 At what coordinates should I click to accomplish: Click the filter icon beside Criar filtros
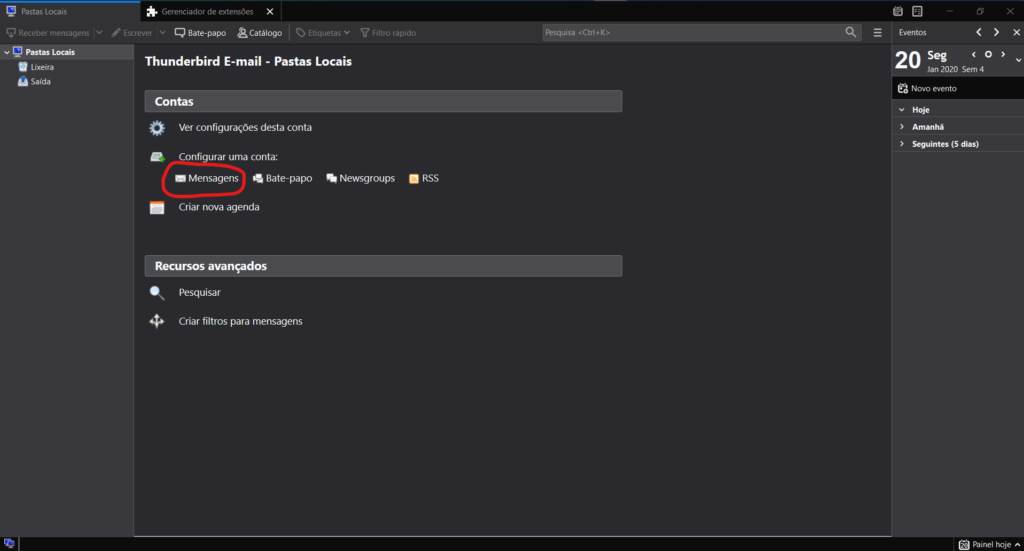[157, 321]
